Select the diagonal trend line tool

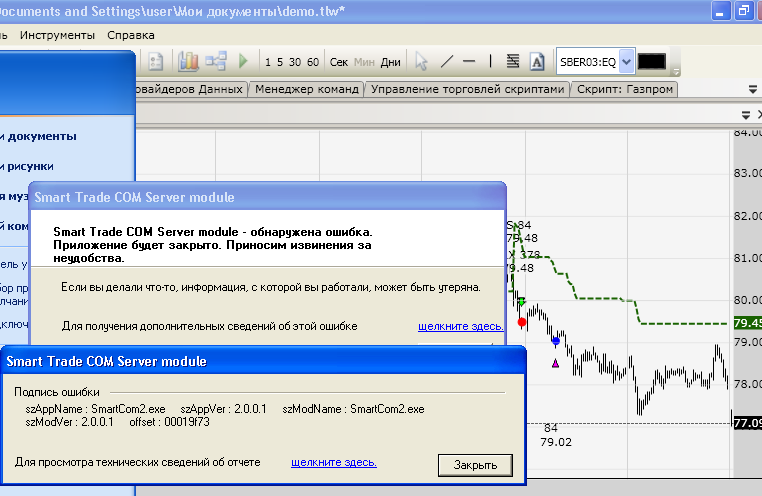pyautogui.click(x=447, y=61)
